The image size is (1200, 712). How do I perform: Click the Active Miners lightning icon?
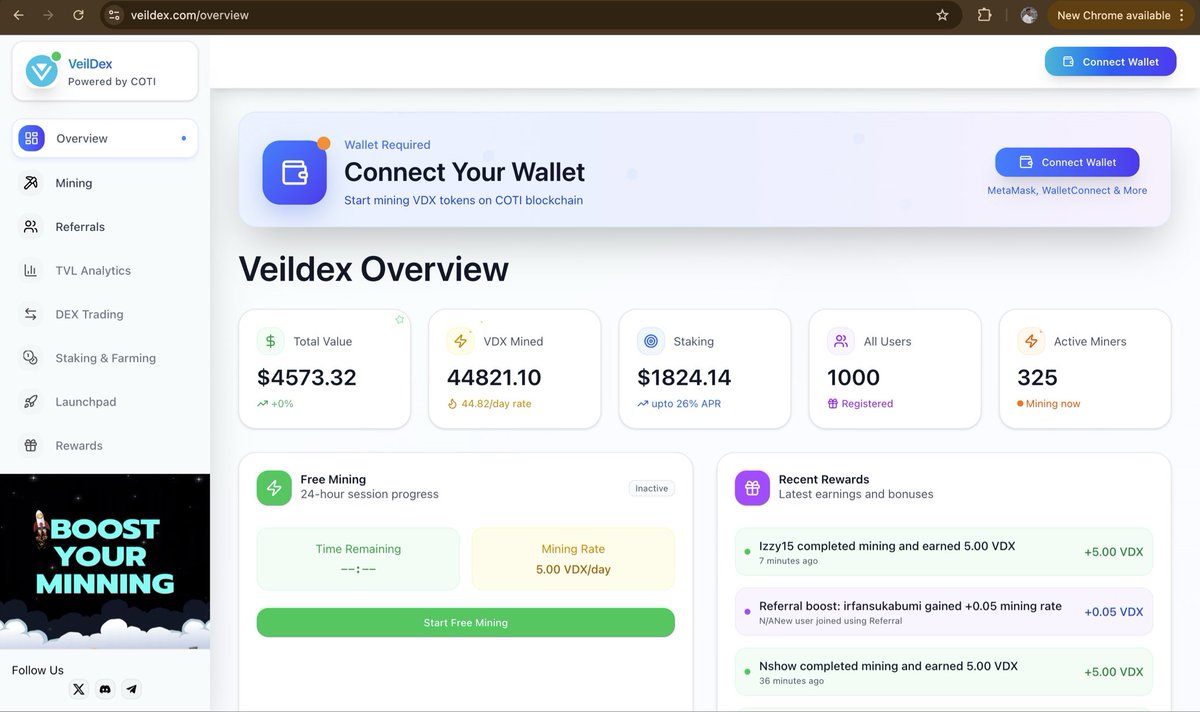tap(1031, 341)
